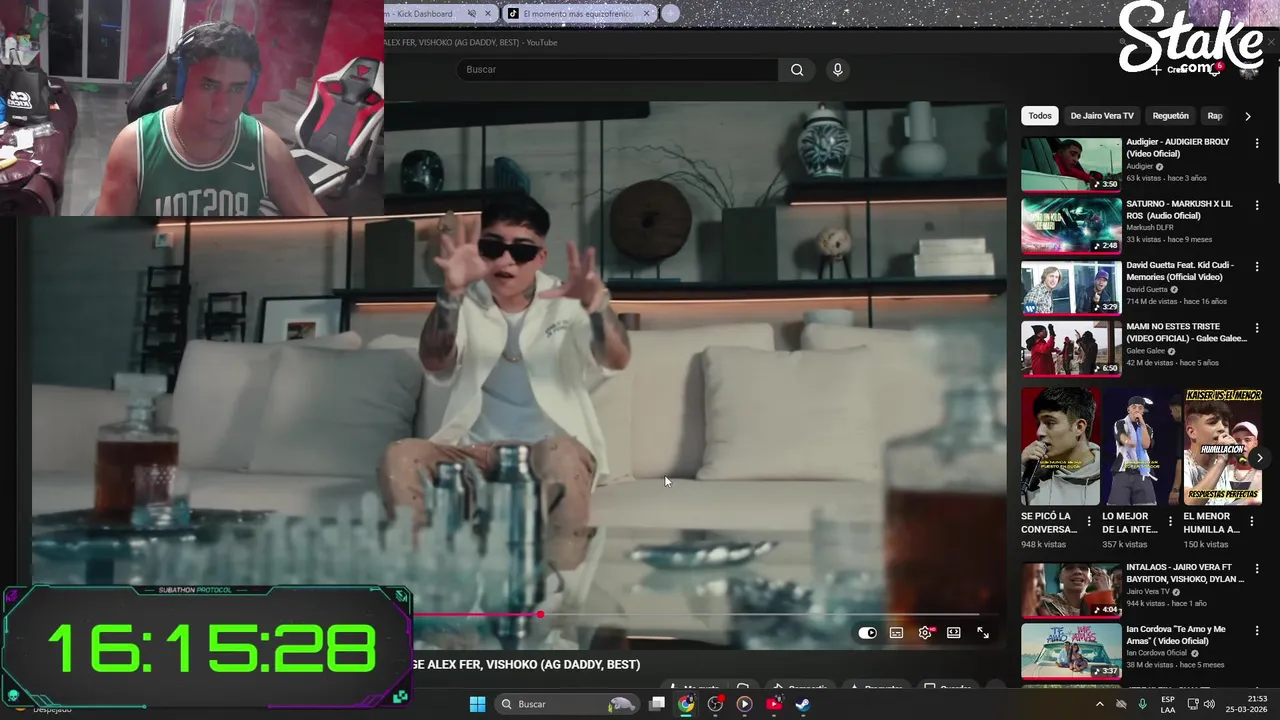Open options menu for David Guetta Memories

[1257, 267]
